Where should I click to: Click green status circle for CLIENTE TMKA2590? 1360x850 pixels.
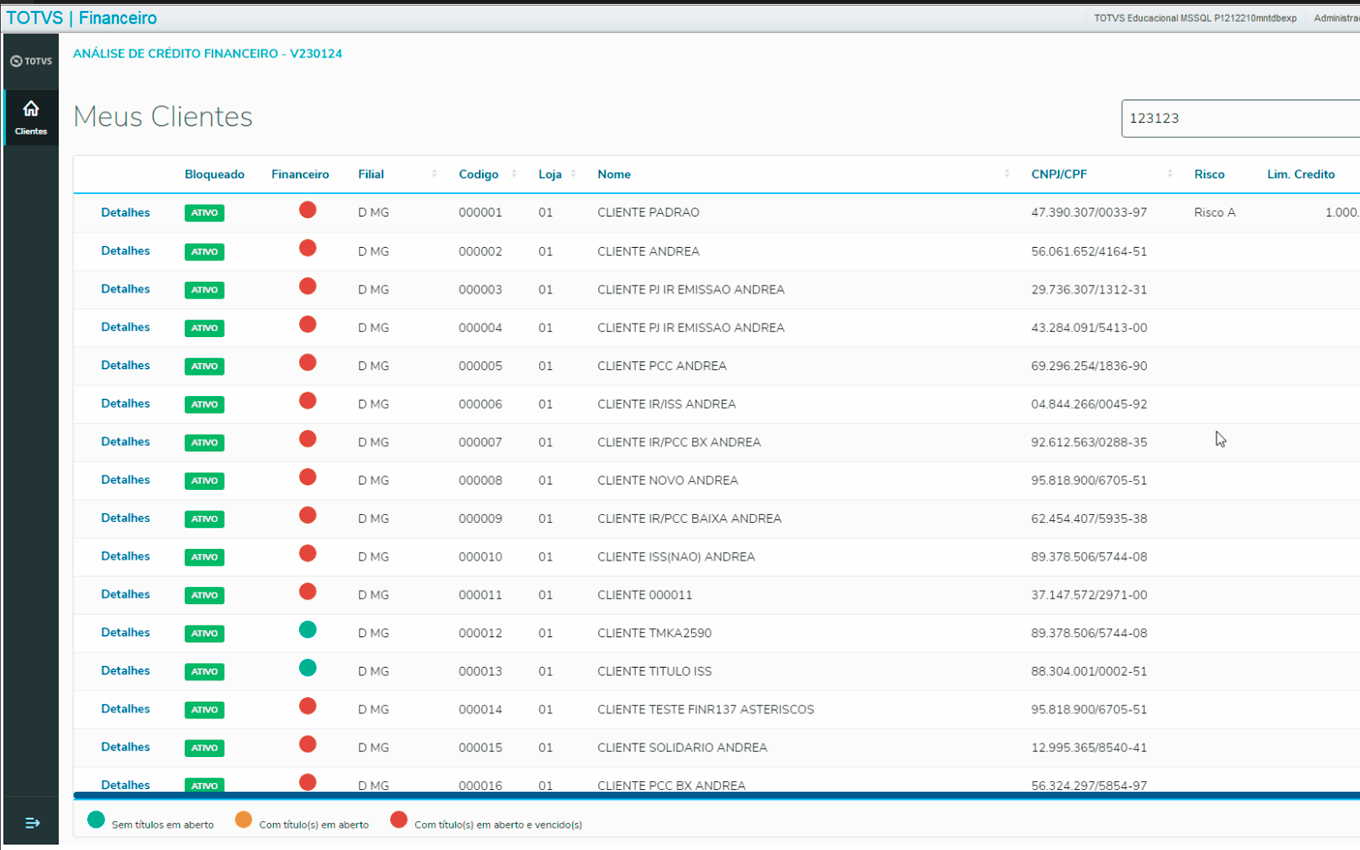click(x=308, y=630)
